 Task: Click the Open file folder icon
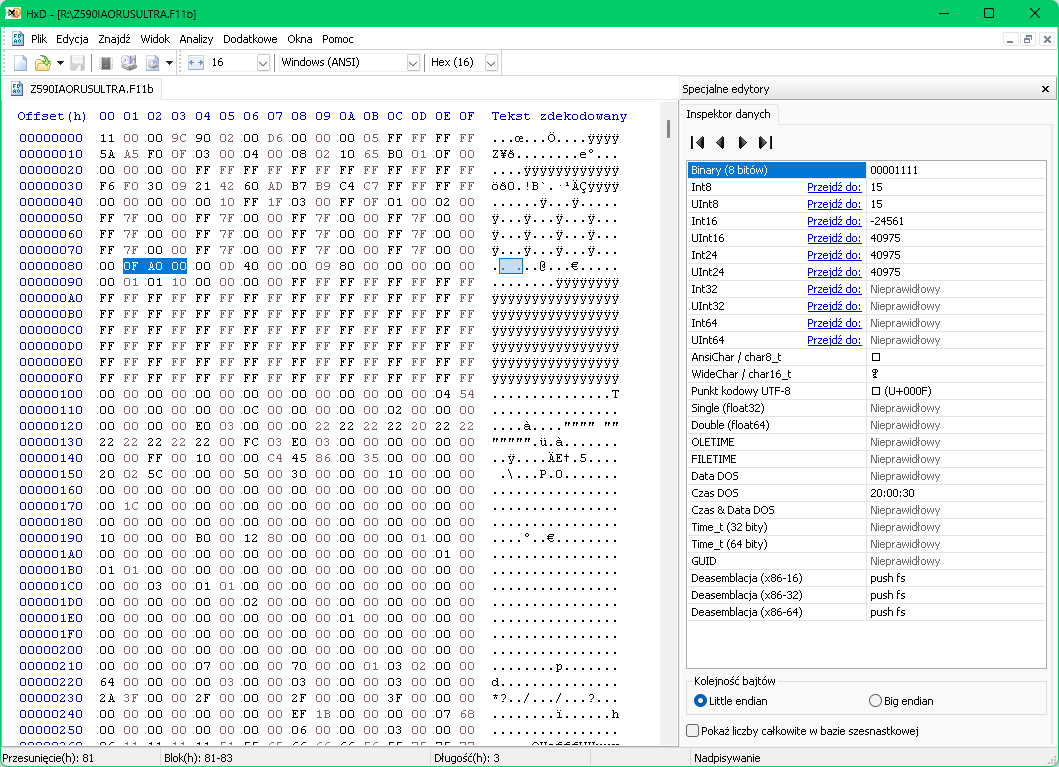(42, 63)
